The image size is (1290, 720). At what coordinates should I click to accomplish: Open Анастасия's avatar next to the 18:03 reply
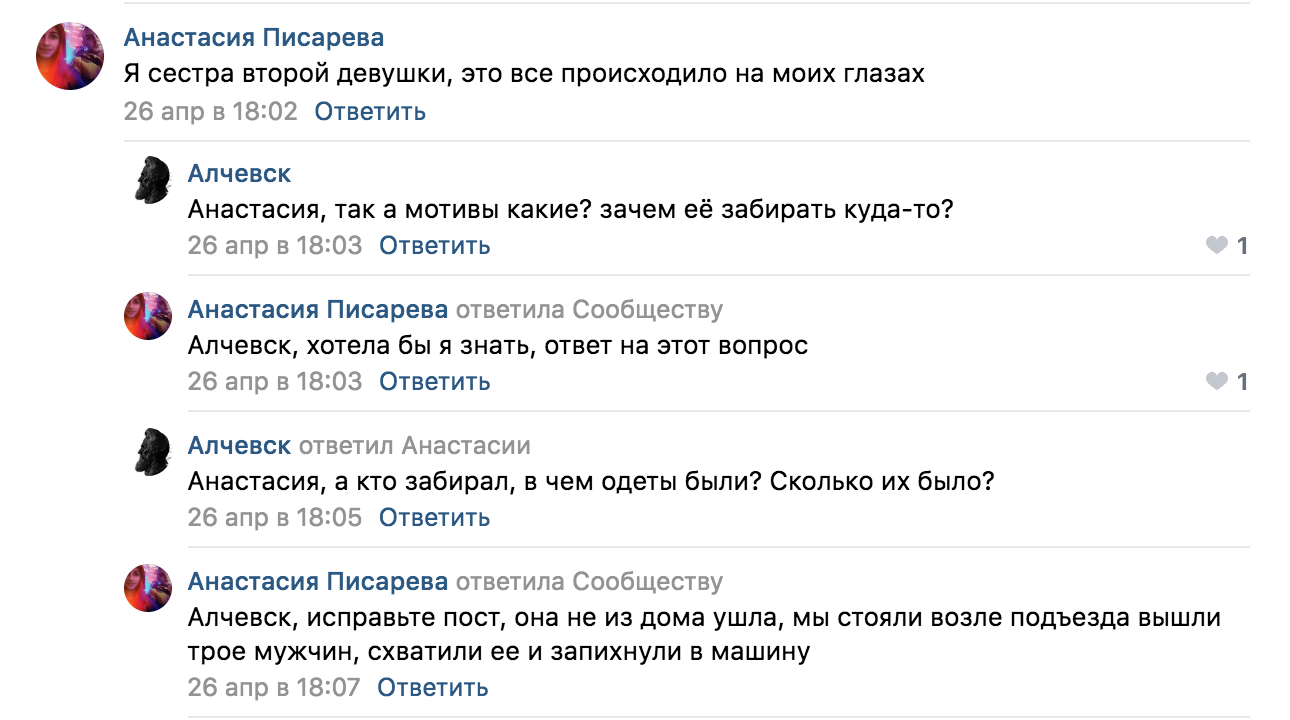coord(148,316)
